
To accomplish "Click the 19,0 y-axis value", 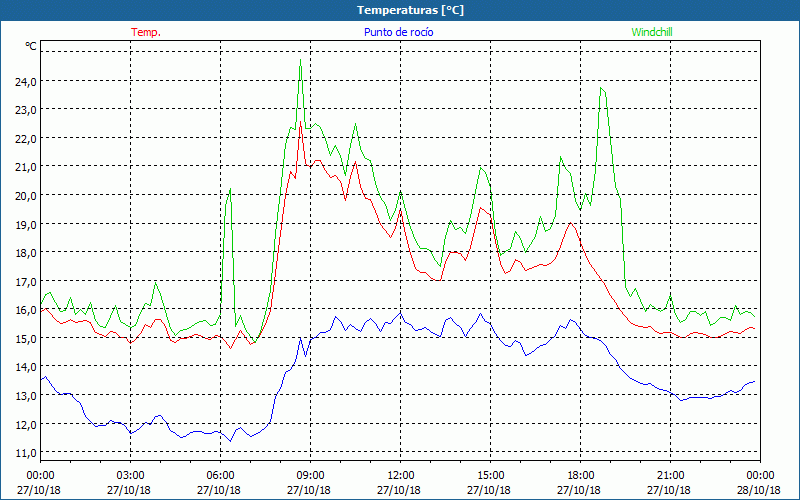I will point(26,224).
